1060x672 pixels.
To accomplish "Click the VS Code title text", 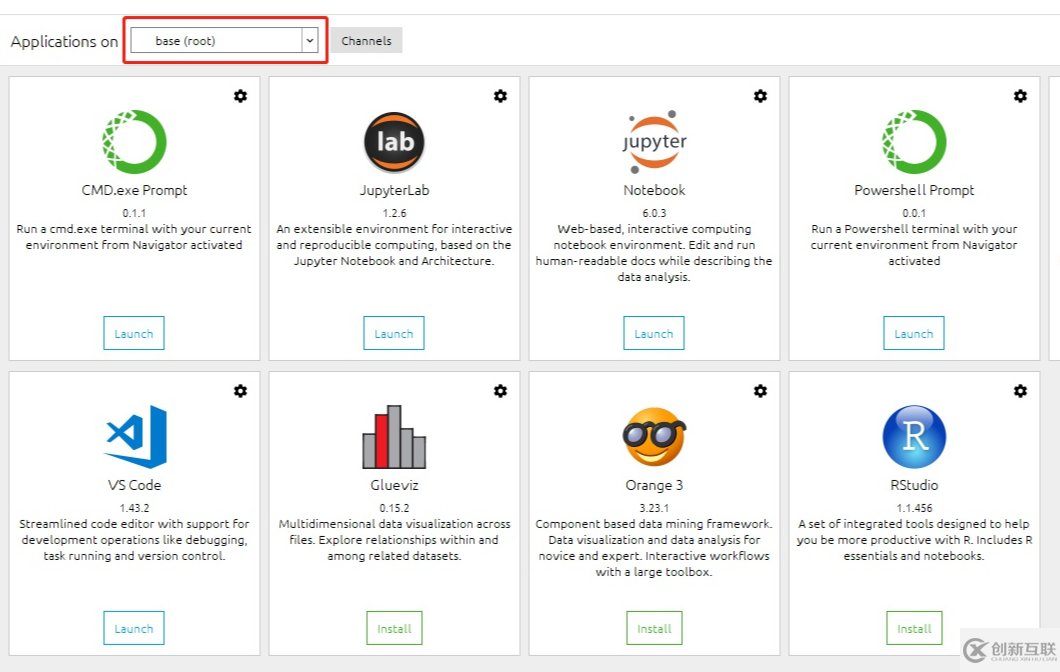I will [134, 485].
